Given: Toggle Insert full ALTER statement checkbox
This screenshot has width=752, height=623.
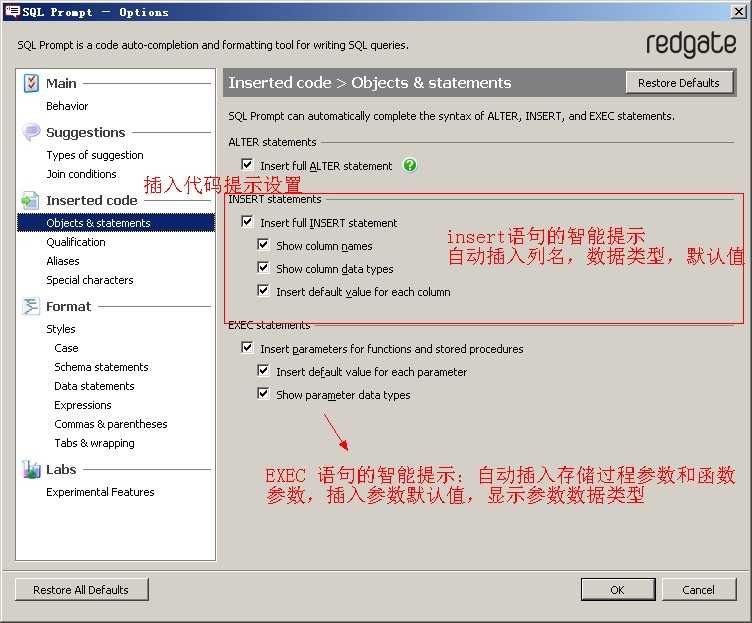Looking at the screenshot, I should [x=247, y=165].
